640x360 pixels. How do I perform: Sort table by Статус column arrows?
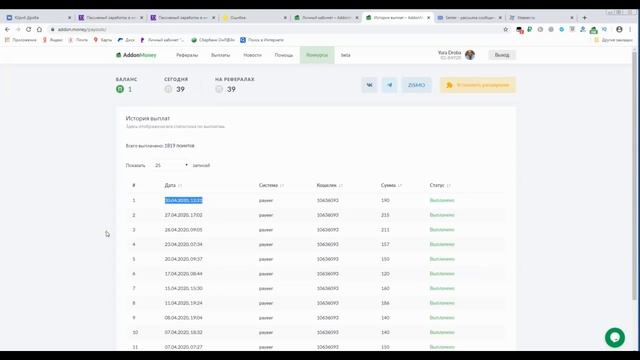[449, 185]
